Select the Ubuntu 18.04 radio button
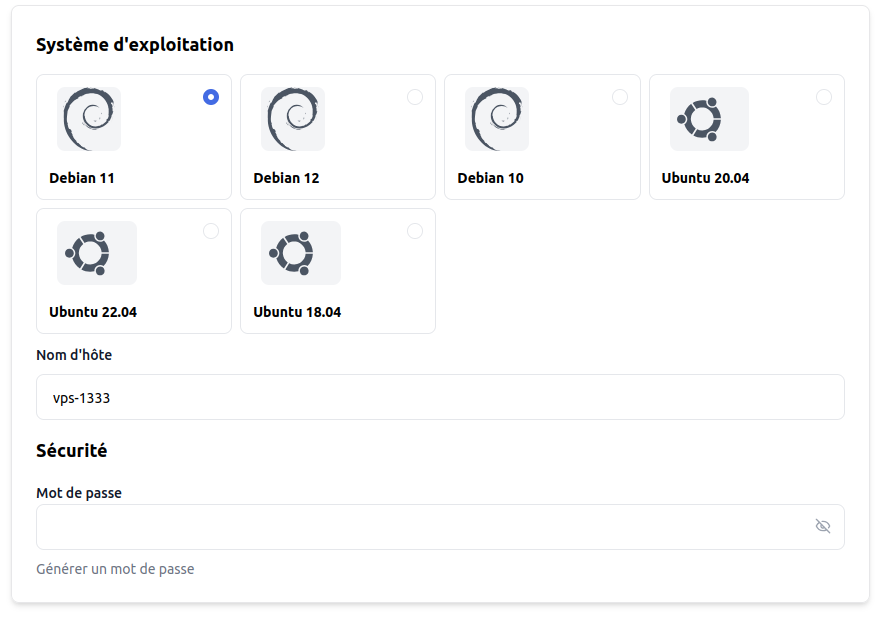Screen dimensions: 878x633 415,231
